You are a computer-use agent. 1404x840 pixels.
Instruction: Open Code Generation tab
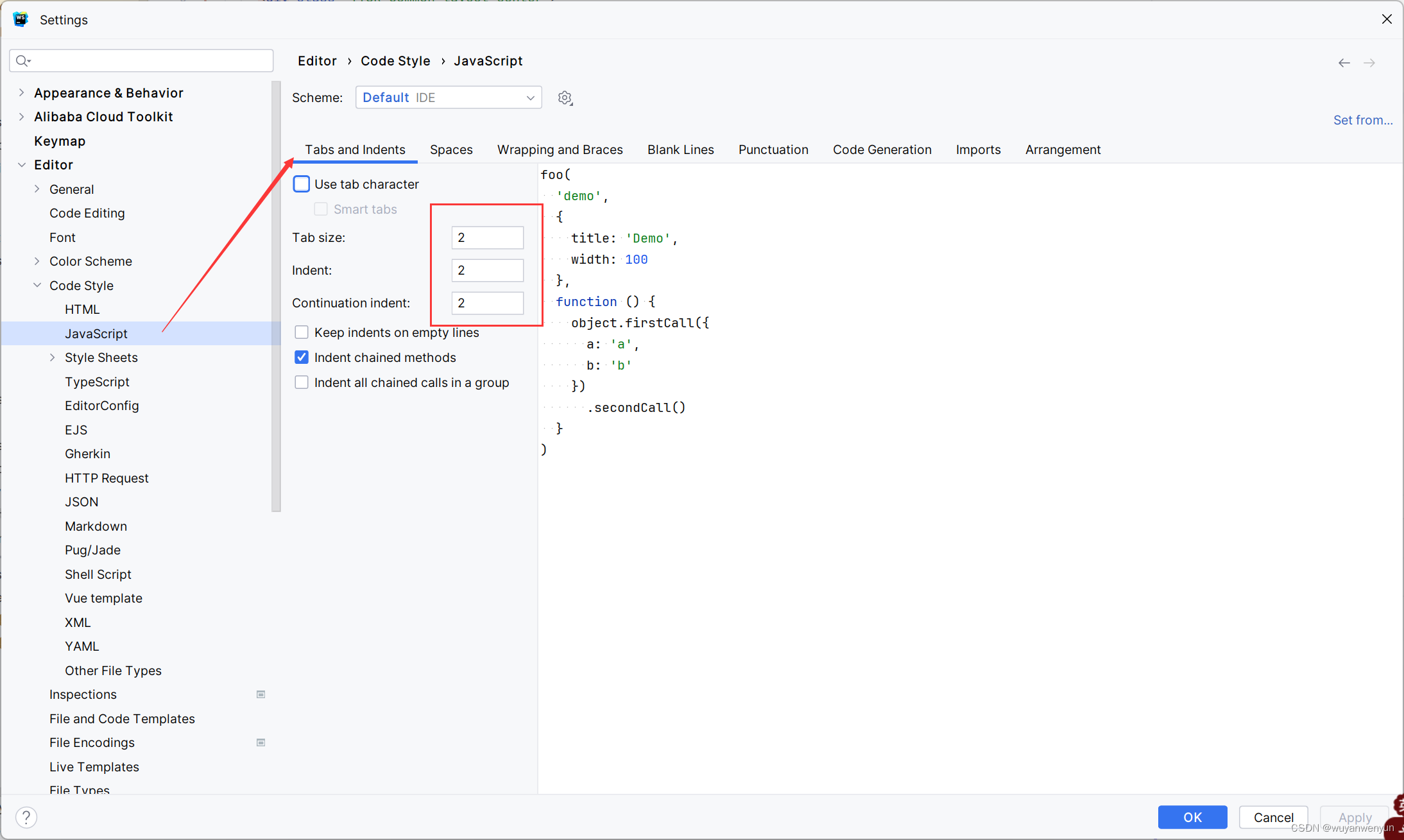882,150
